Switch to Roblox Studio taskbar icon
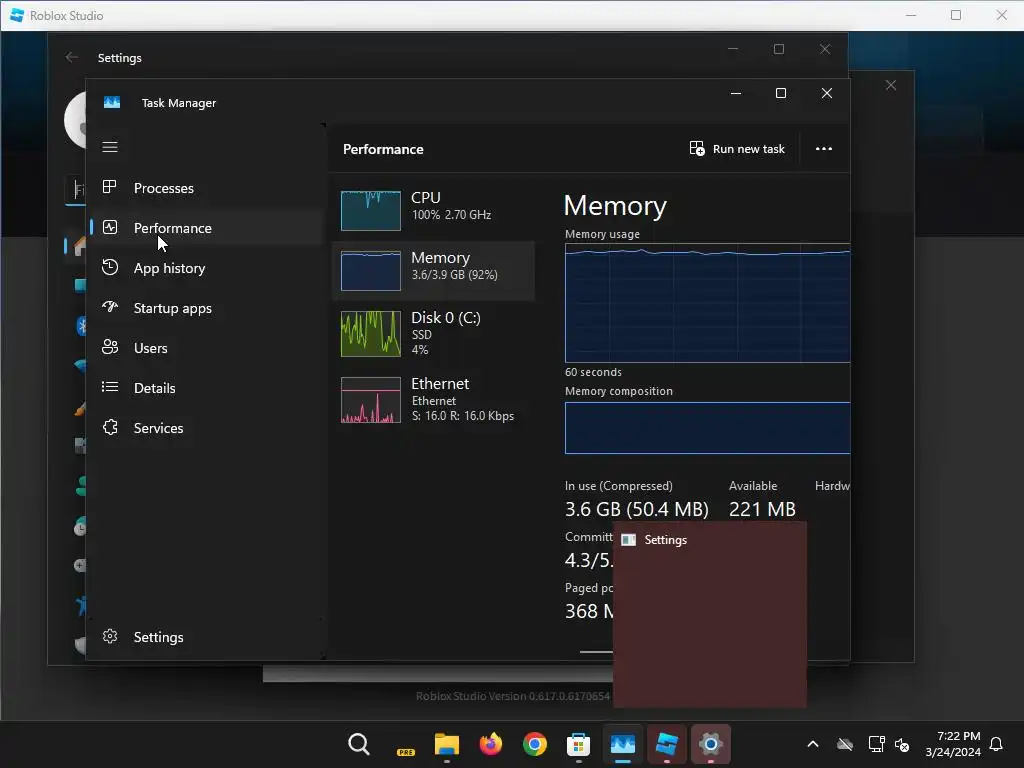 tap(667, 744)
